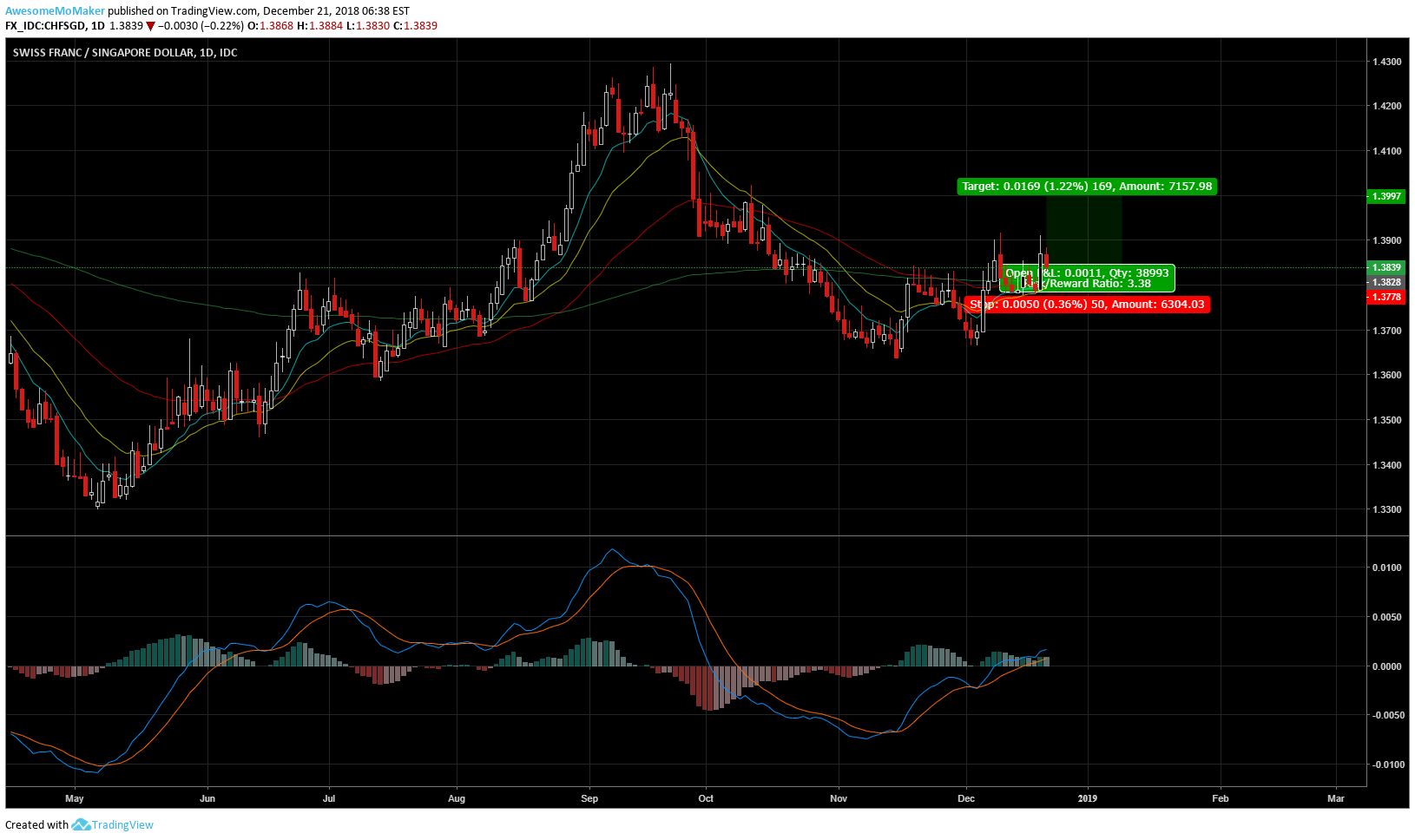Click the 1.4200 price axis label
Image resolution: width=1415 pixels, height=840 pixels.
1386,107
